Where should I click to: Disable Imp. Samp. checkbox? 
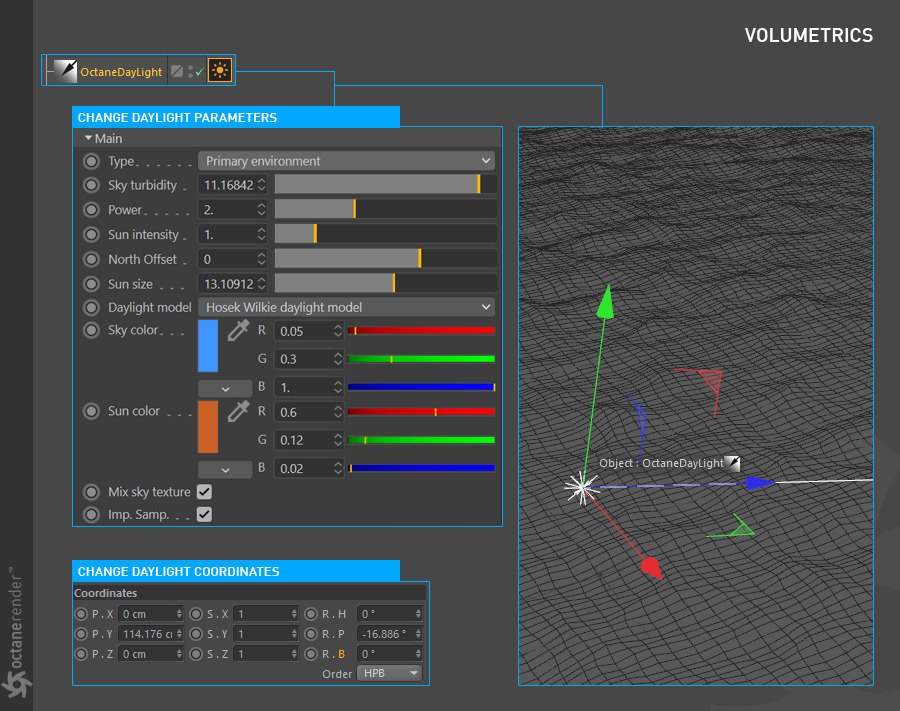204,514
